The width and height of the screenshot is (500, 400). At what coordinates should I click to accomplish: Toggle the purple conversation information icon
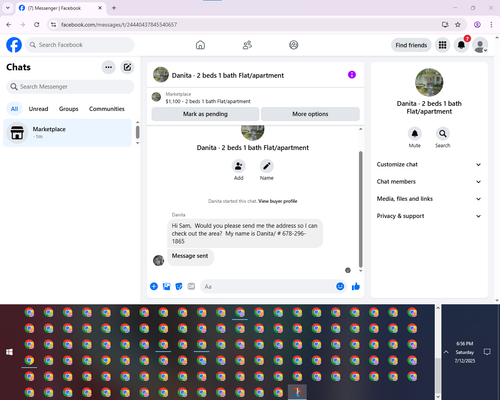click(x=352, y=75)
